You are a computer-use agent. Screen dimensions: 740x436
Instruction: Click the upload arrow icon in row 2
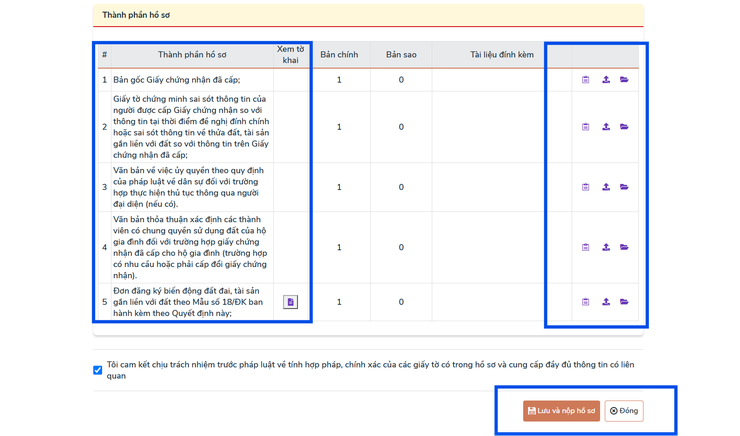click(606, 127)
